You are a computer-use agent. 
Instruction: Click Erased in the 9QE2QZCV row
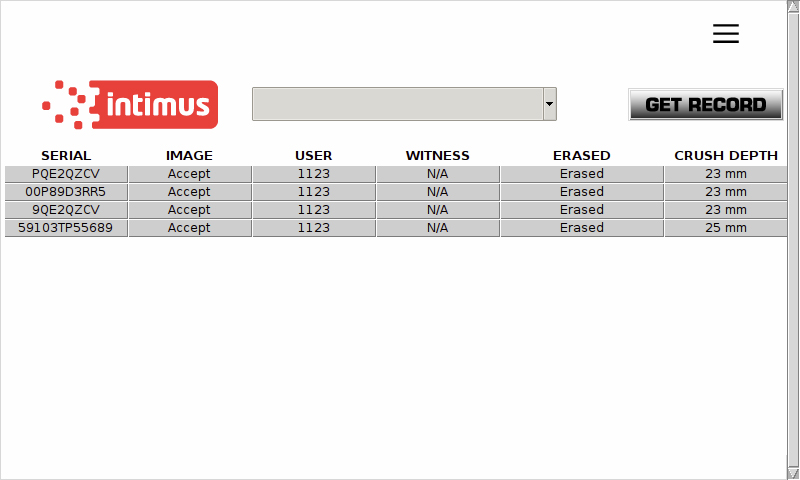click(582, 210)
